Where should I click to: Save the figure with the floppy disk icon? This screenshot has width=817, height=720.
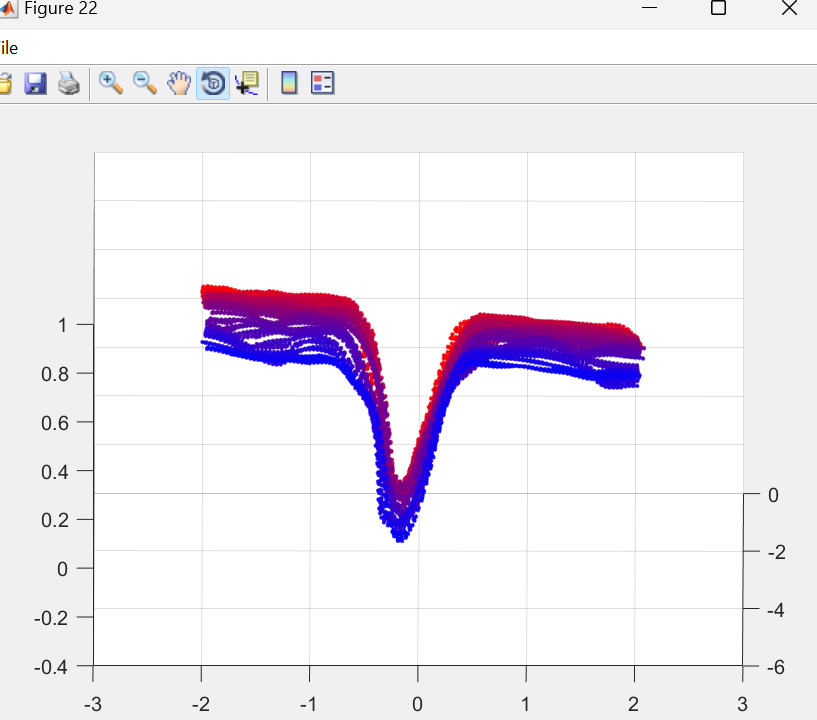click(x=36, y=84)
